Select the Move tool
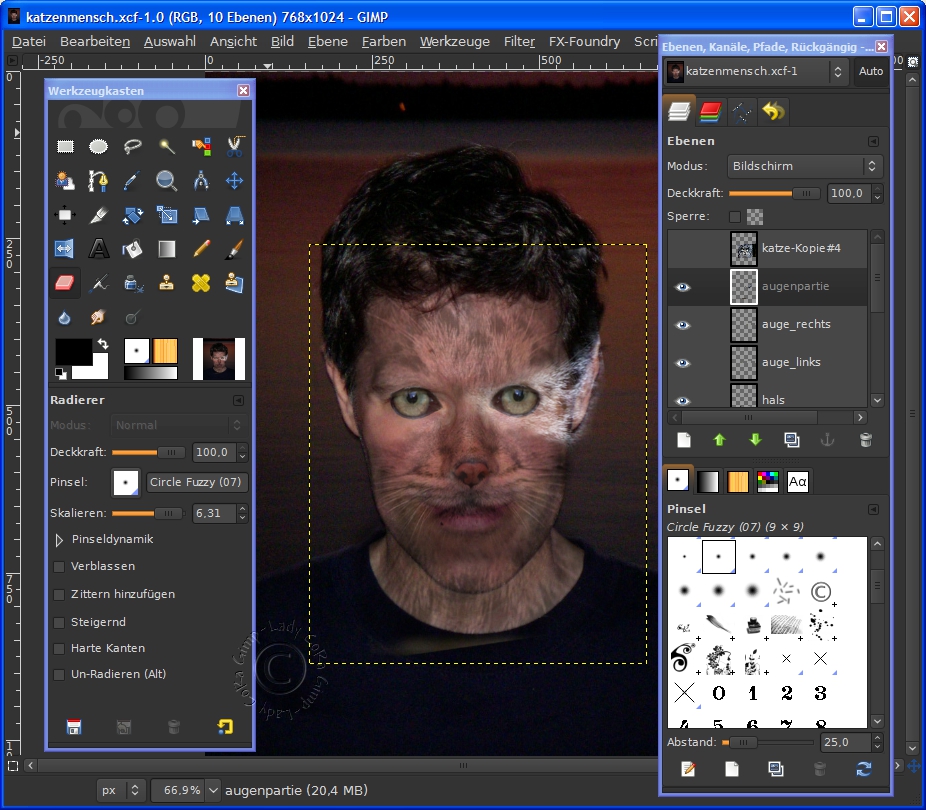The image size is (926, 810). [x=234, y=181]
